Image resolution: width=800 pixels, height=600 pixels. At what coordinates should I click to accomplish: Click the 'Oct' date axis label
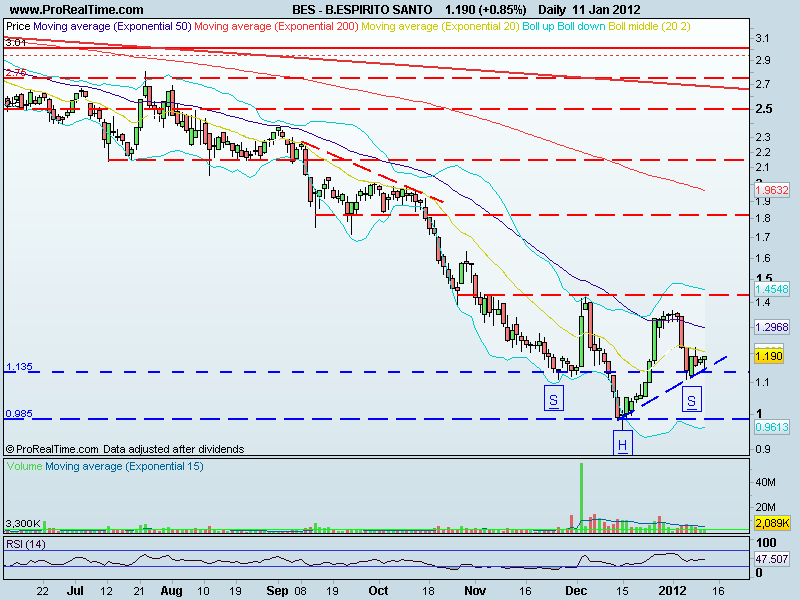pos(378,591)
